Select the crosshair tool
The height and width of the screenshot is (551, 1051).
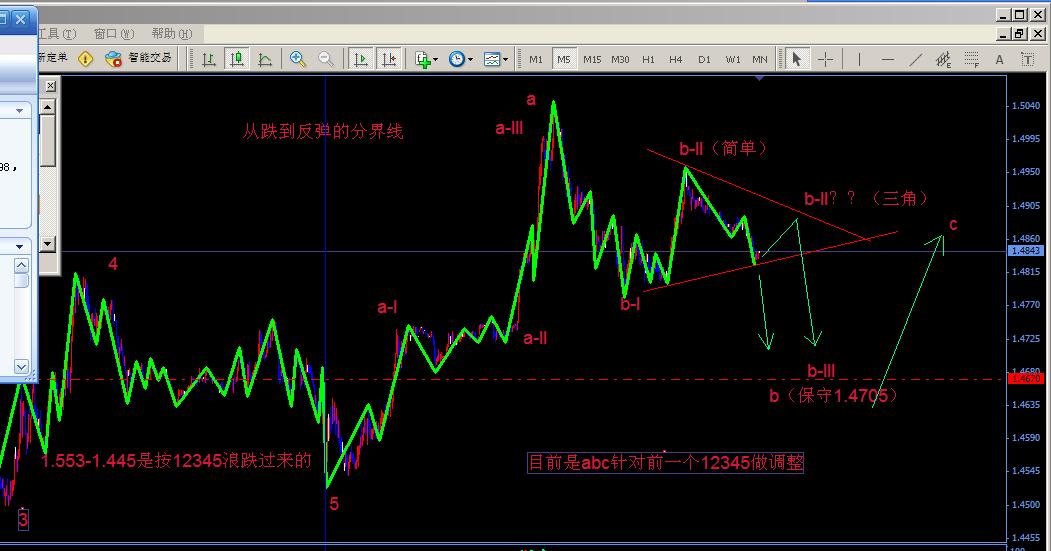coord(825,59)
